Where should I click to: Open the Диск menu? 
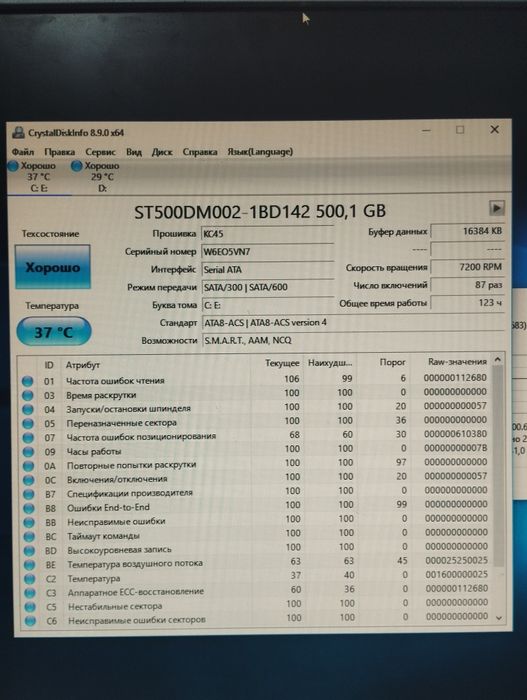(162, 152)
